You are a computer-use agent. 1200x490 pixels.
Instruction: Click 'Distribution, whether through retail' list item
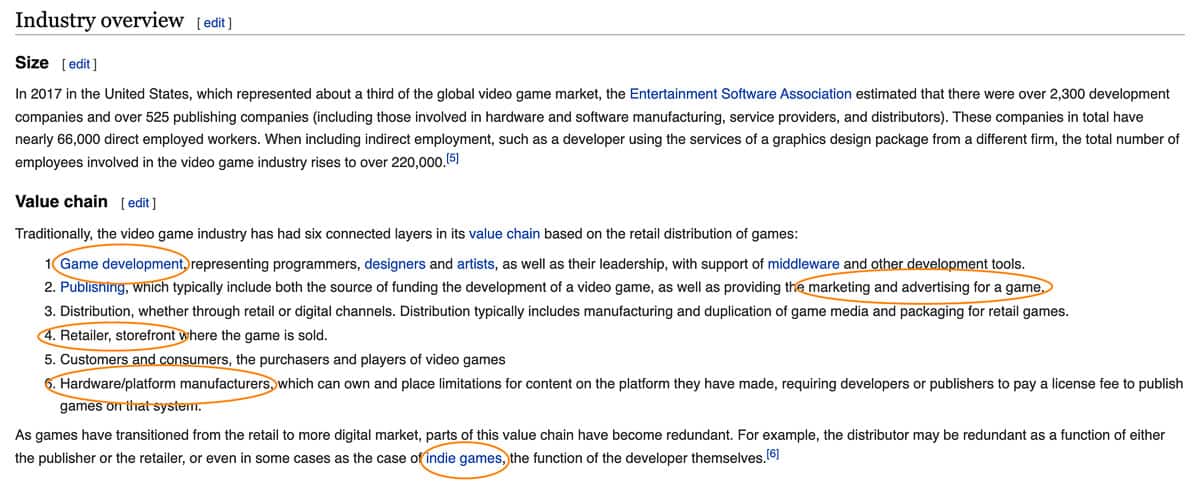coord(564,311)
